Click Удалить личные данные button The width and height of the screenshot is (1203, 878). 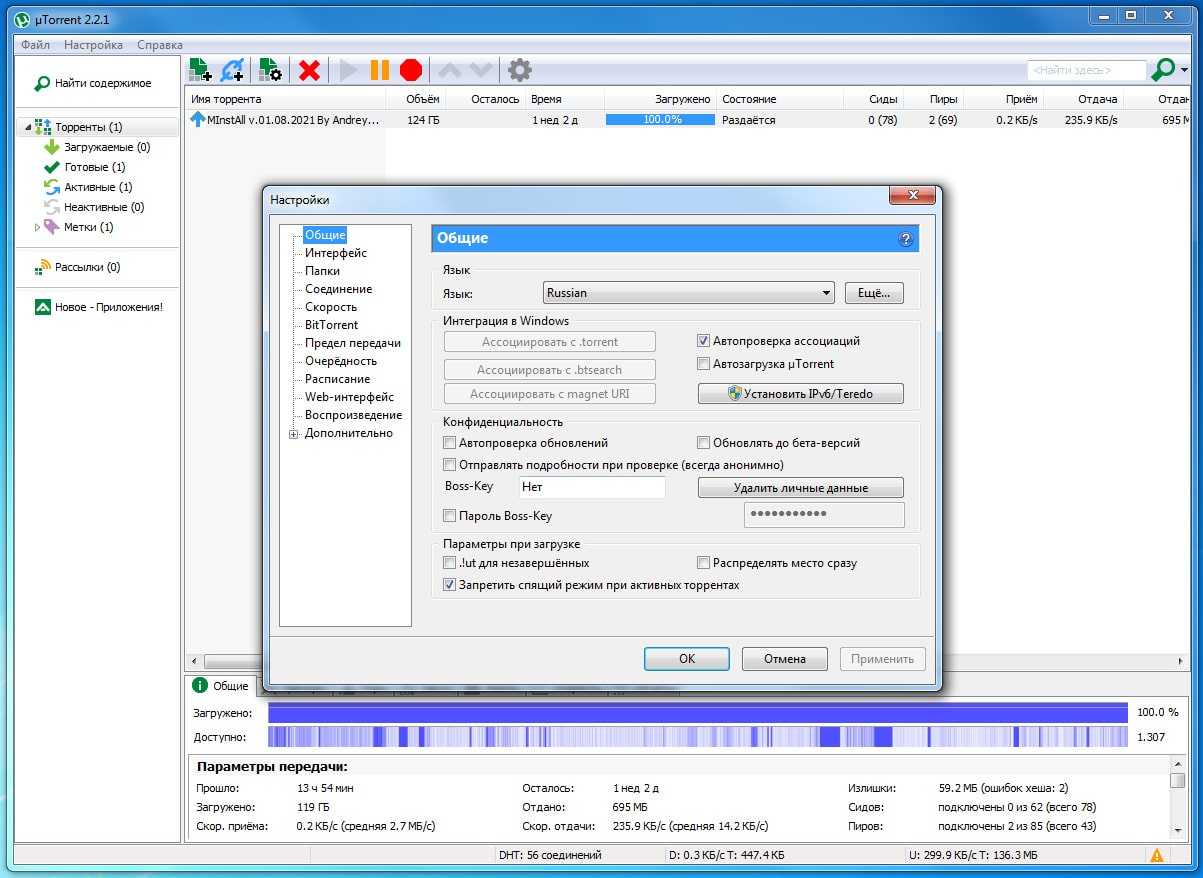pyautogui.click(x=800, y=488)
